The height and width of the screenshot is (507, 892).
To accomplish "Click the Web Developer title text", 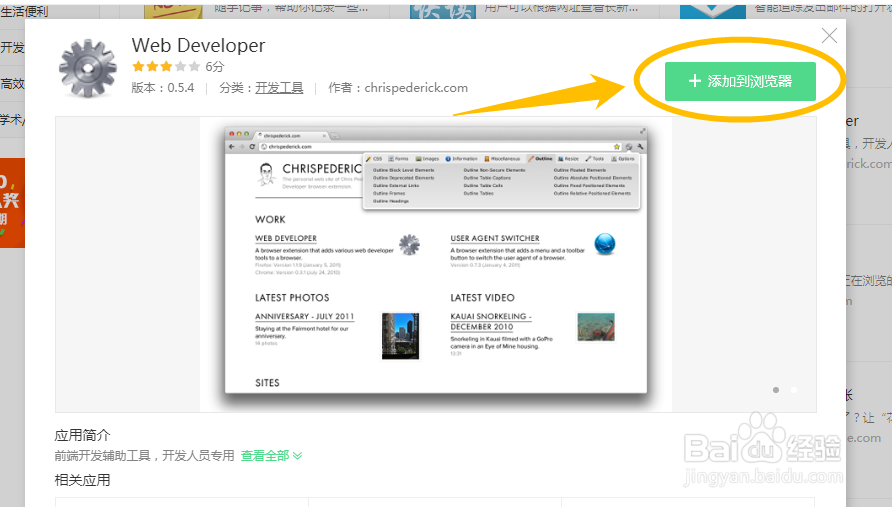I will tap(199, 46).
